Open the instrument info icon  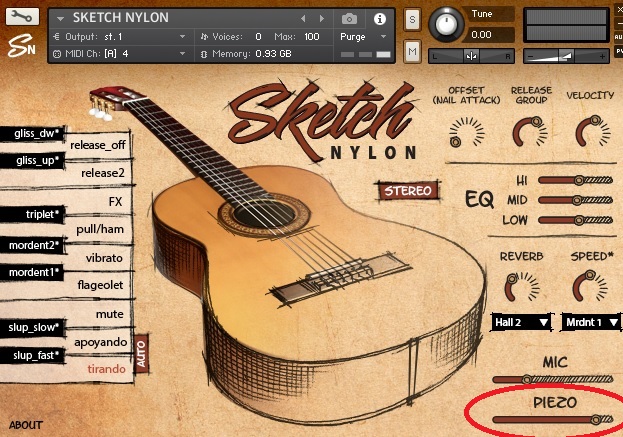380,18
